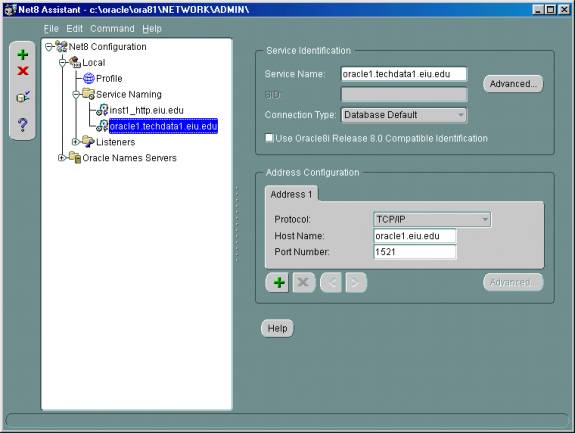This screenshot has width=575, height=433.
Task: Click the Help button below Address Configuration
Action: click(277, 328)
